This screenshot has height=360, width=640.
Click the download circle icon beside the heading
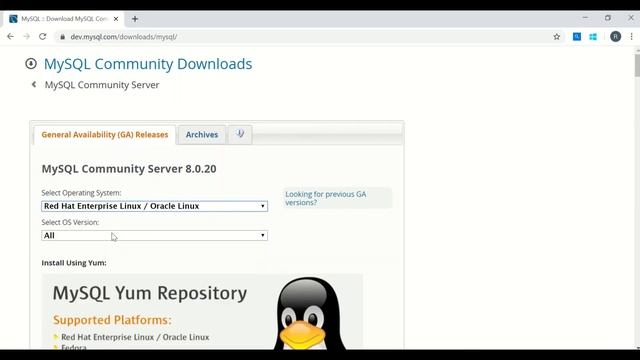31,64
